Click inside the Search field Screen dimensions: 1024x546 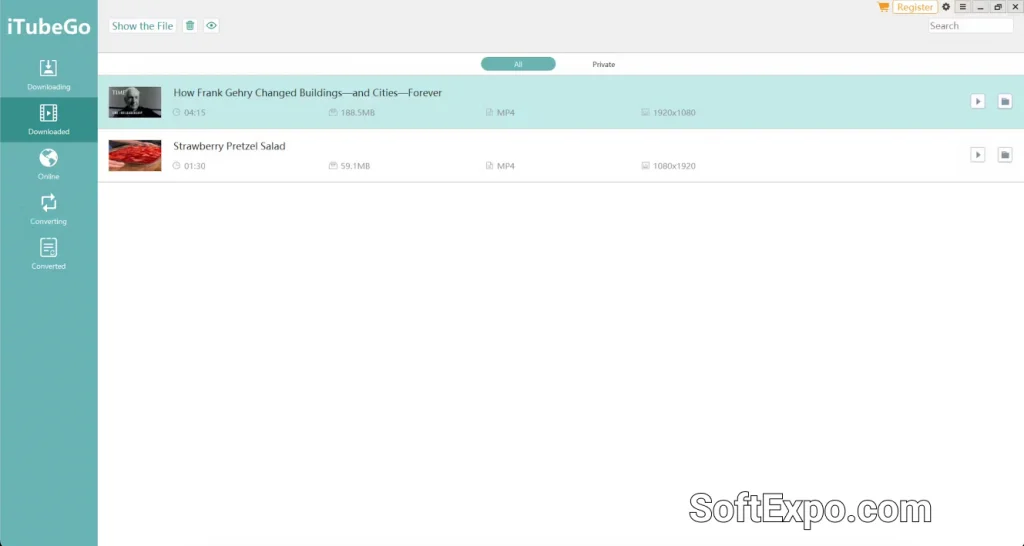coord(970,25)
